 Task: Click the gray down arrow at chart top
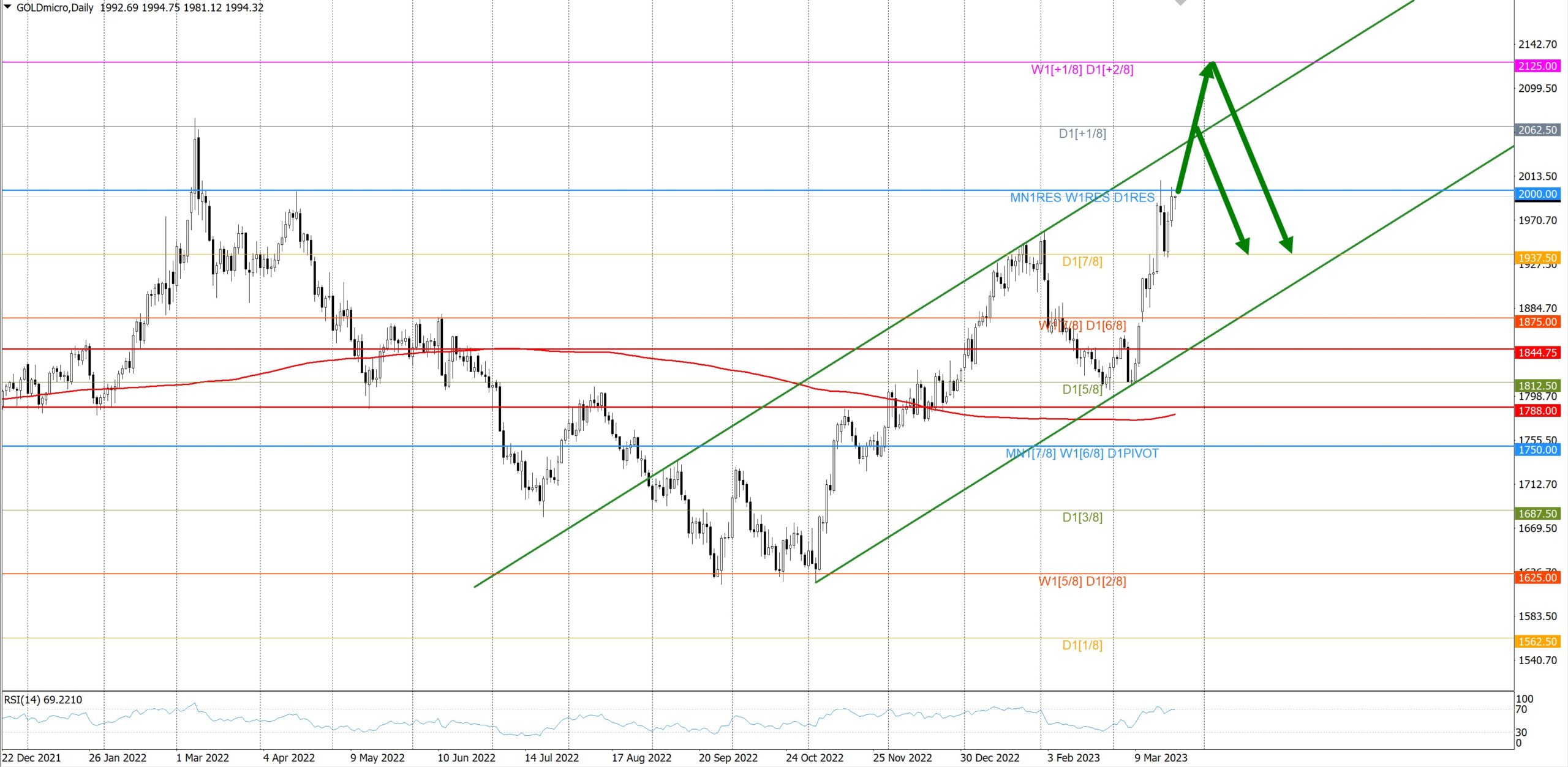1180,2
